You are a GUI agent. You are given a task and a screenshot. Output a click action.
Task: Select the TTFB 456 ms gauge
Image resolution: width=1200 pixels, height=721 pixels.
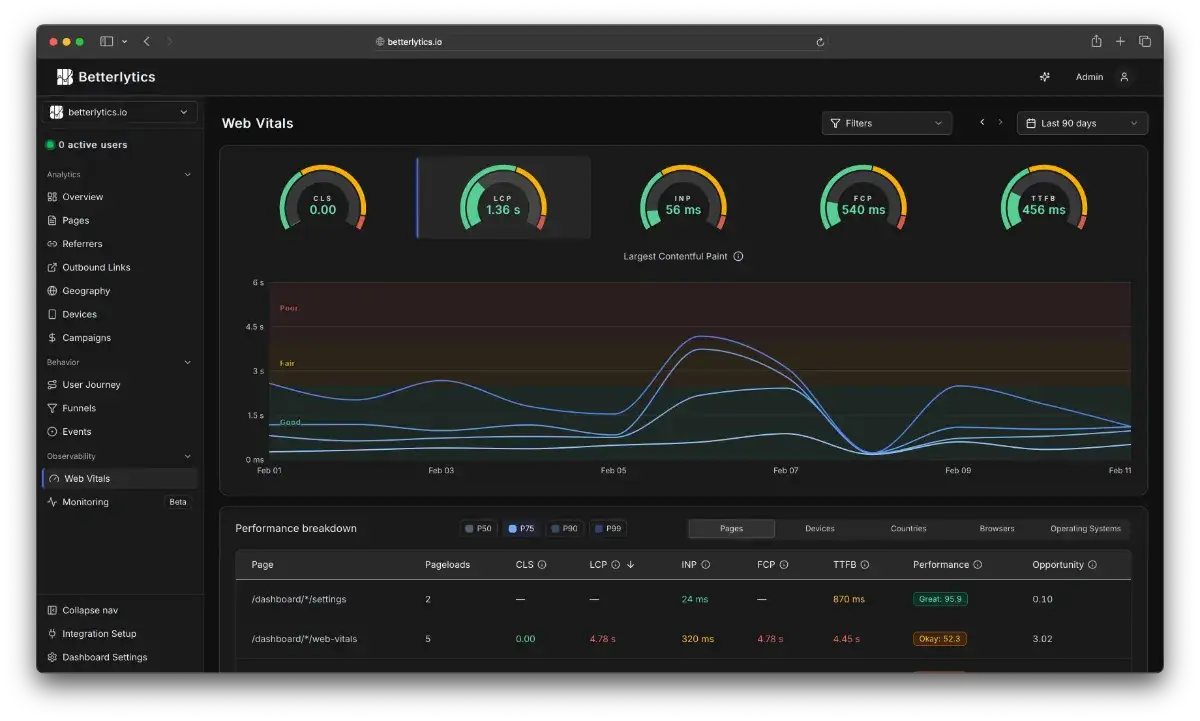coord(1043,198)
